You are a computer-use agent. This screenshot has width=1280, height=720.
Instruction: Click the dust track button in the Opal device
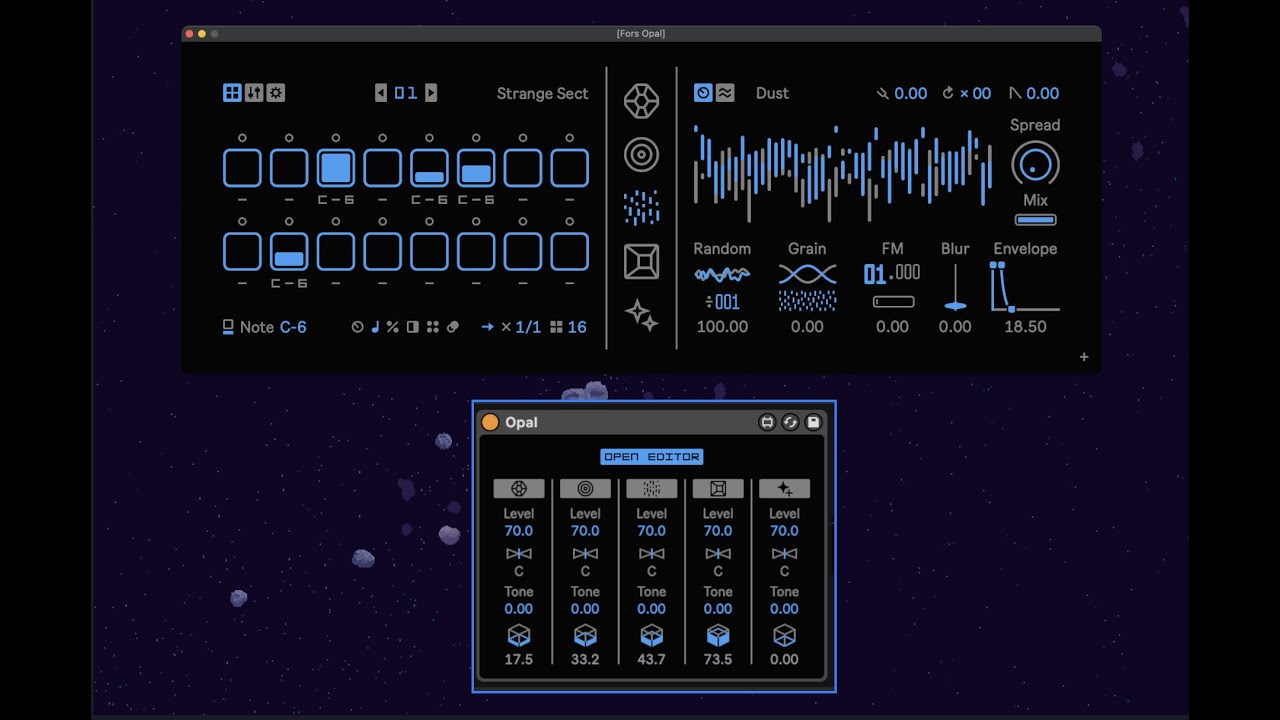point(652,489)
